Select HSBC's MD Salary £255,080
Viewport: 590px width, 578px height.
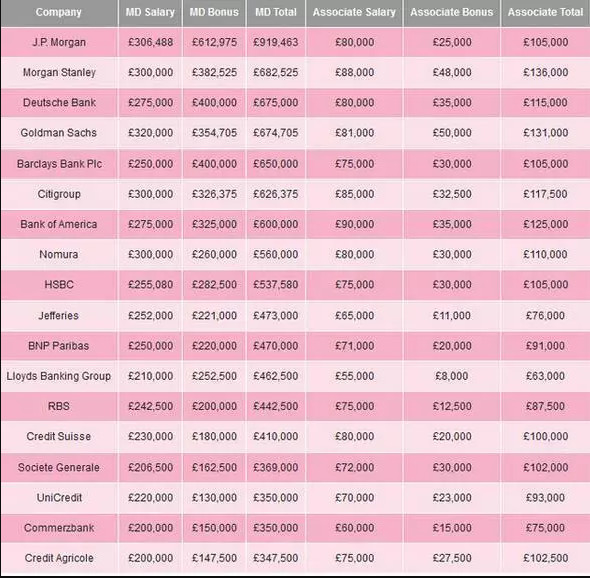(151, 284)
